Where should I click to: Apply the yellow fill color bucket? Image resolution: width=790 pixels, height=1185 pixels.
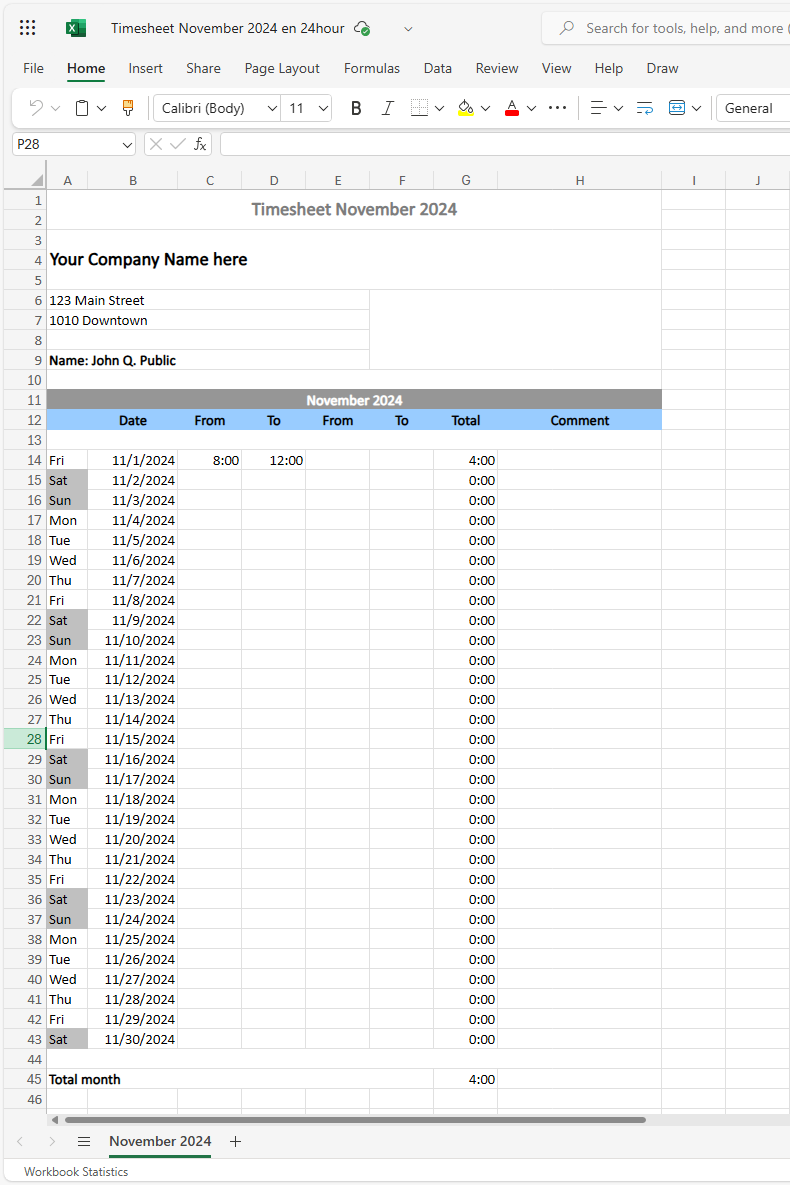click(466, 108)
